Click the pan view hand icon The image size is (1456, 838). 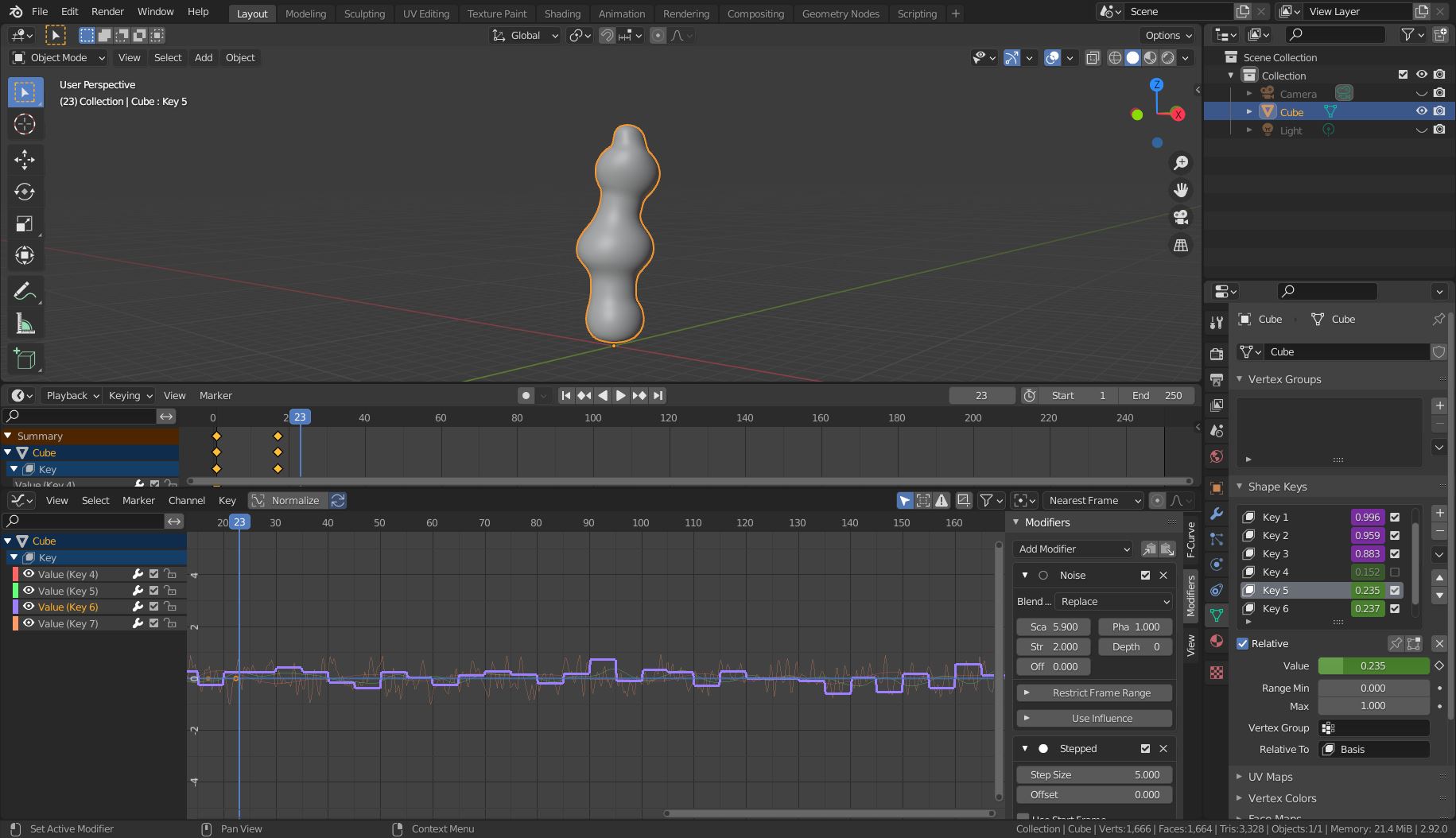coord(1181,190)
